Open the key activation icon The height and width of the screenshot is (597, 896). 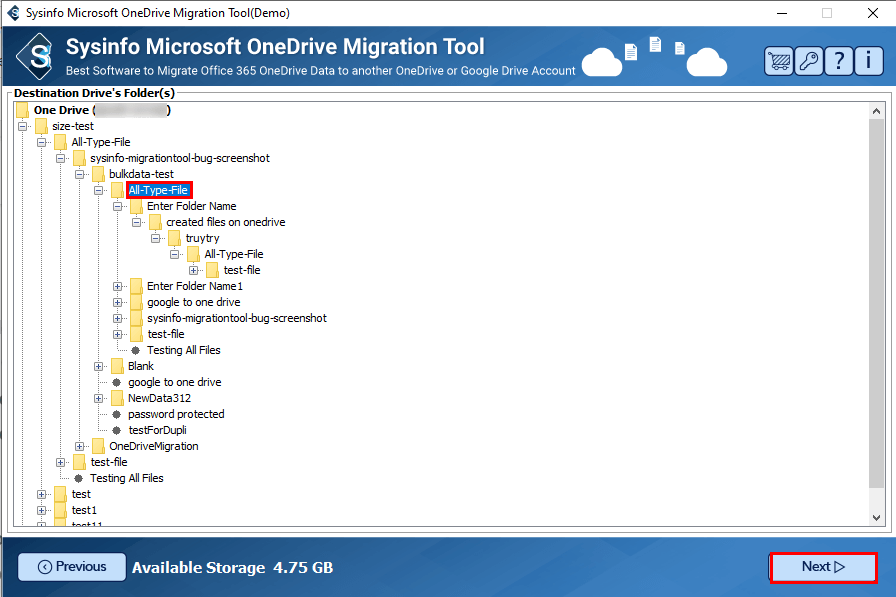809,61
